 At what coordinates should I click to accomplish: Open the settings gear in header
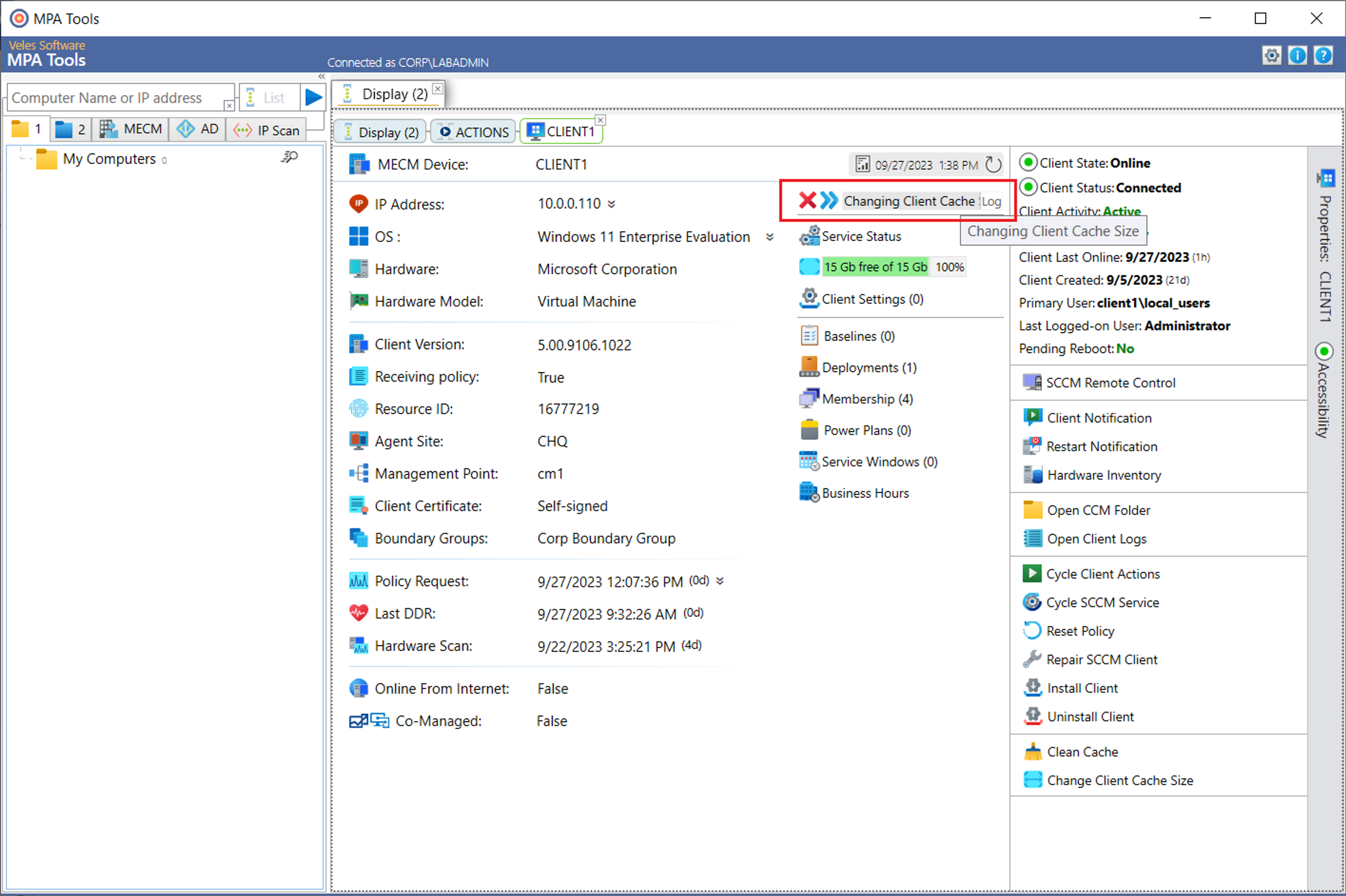(1271, 56)
